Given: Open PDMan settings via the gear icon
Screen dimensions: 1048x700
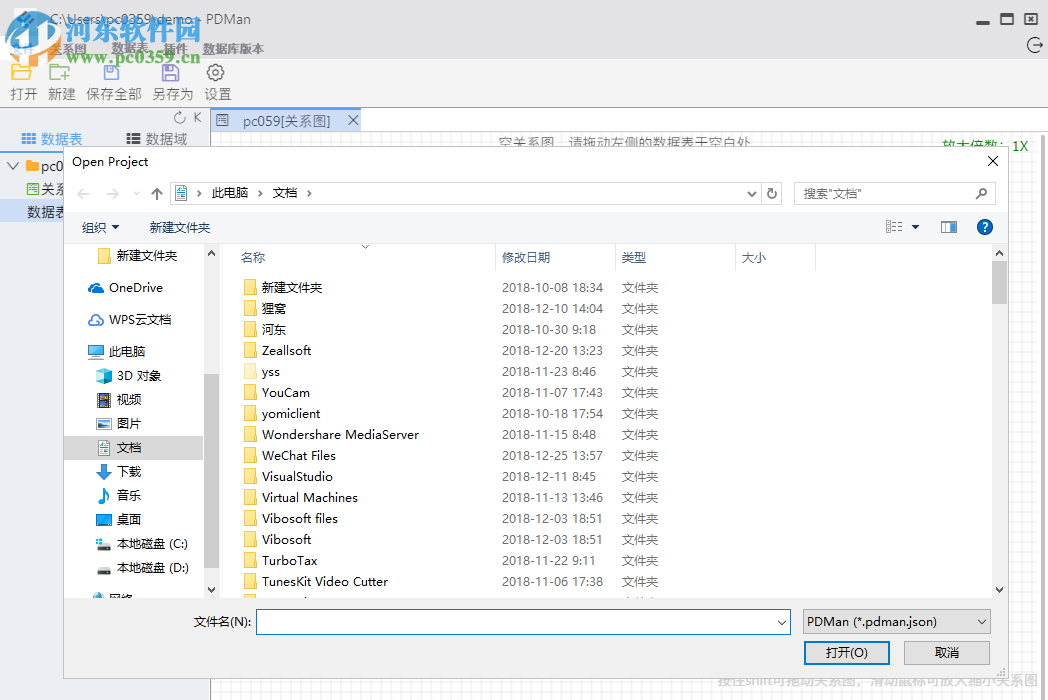Looking at the screenshot, I should pyautogui.click(x=214, y=72).
